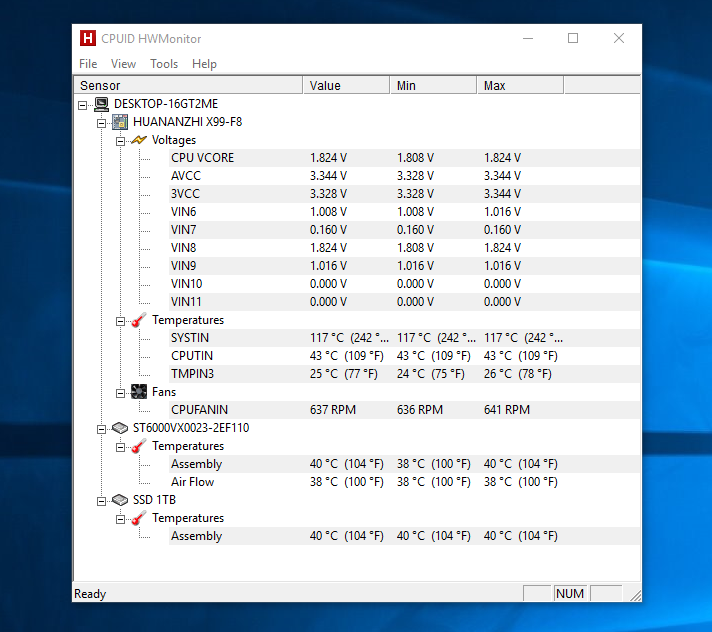Select the VIN11 row
This screenshot has width=712, height=632.
(x=404, y=302)
